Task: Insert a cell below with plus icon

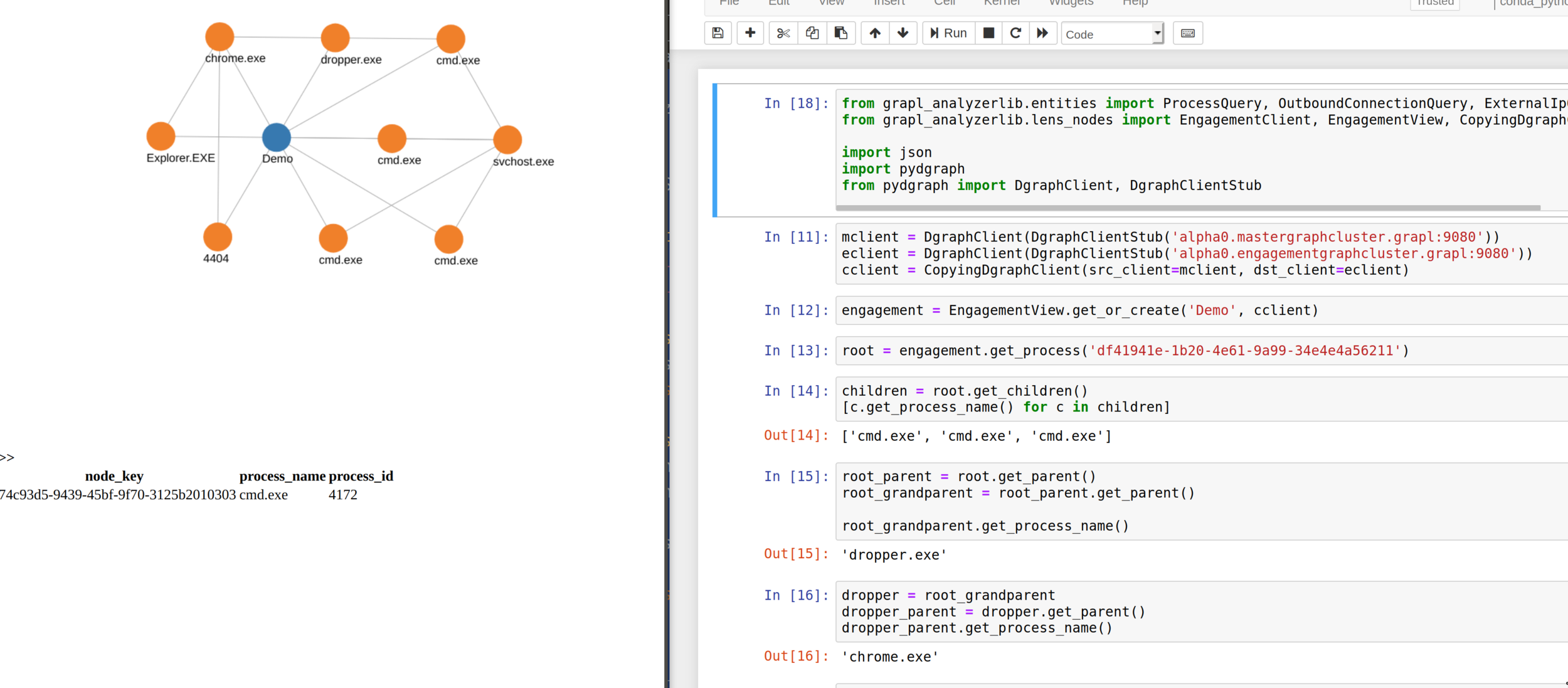Action: 750,33
